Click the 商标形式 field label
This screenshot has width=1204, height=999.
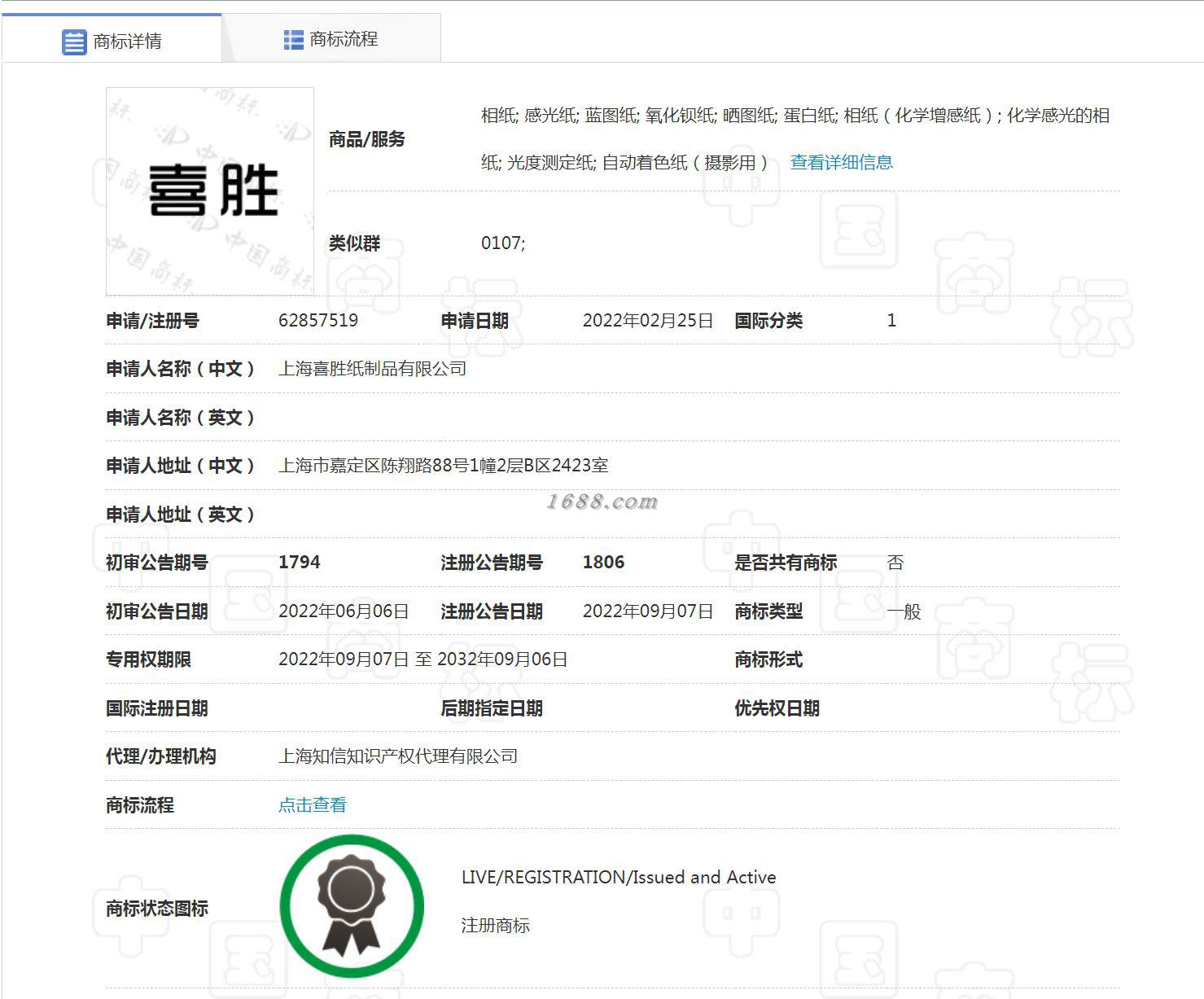coord(768,659)
